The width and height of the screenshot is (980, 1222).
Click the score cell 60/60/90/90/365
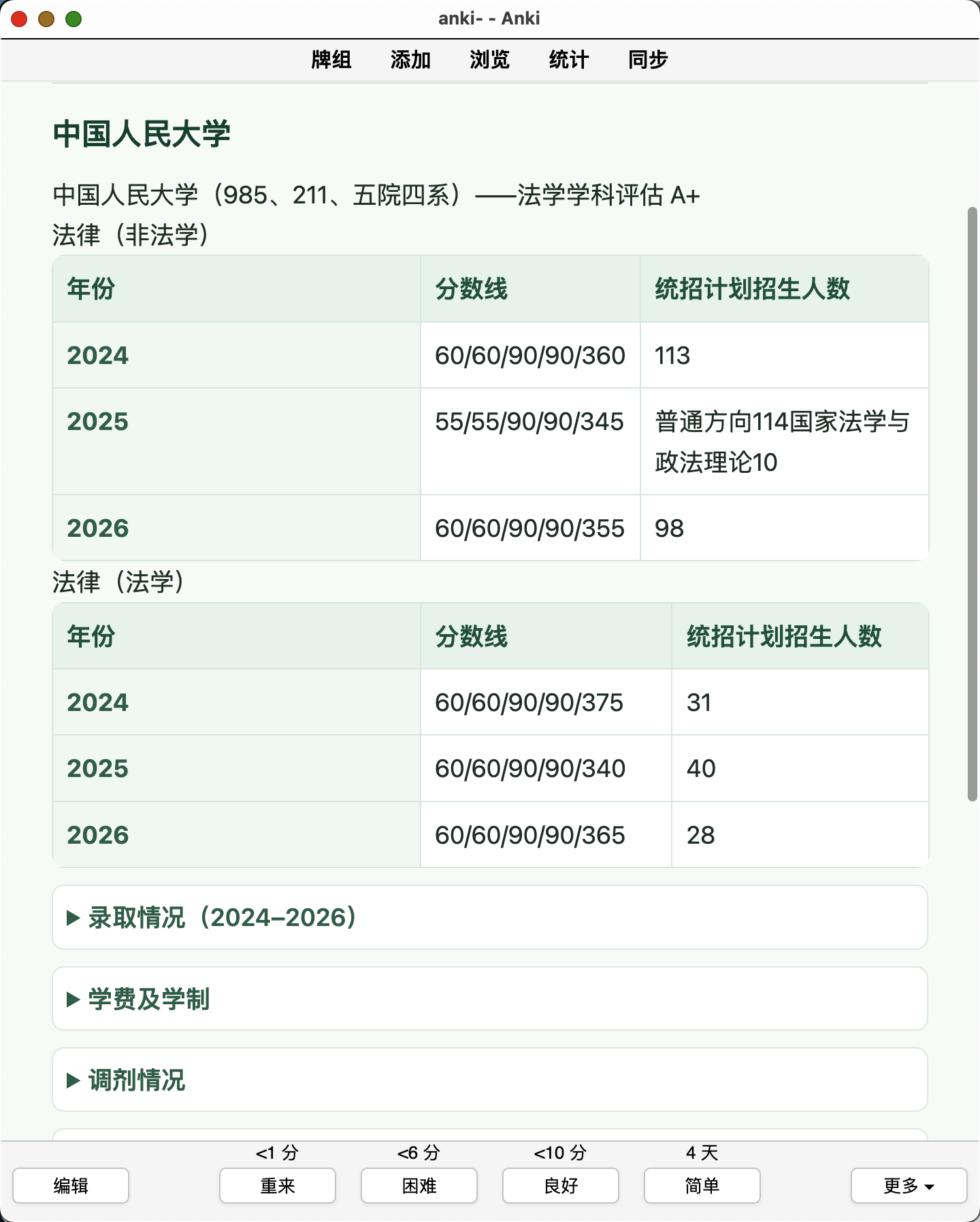pyautogui.click(x=546, y=835)
